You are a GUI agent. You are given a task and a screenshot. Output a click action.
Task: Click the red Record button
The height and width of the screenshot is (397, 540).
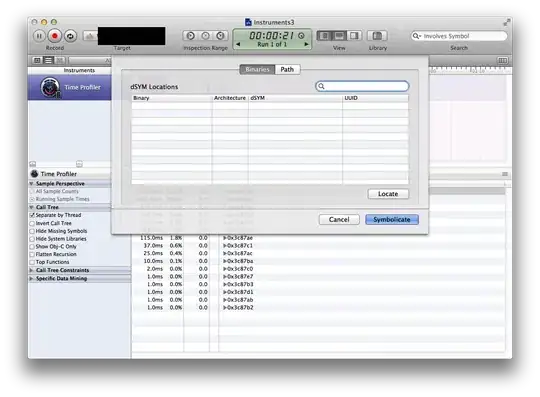click(x=55, y=36)
